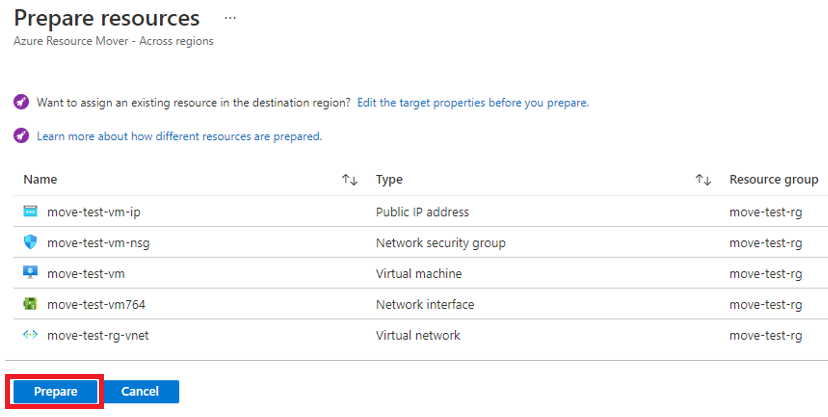This screenshot has width=828, height=417.
Task: Click the rocket icon beside Learn more
Action: (x=21, y=136)
